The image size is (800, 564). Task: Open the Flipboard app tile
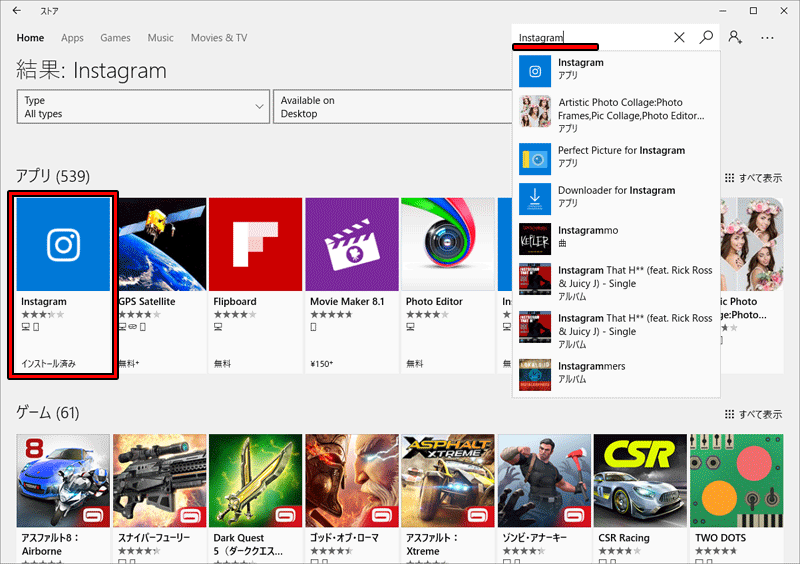click(x=256, y=285)
